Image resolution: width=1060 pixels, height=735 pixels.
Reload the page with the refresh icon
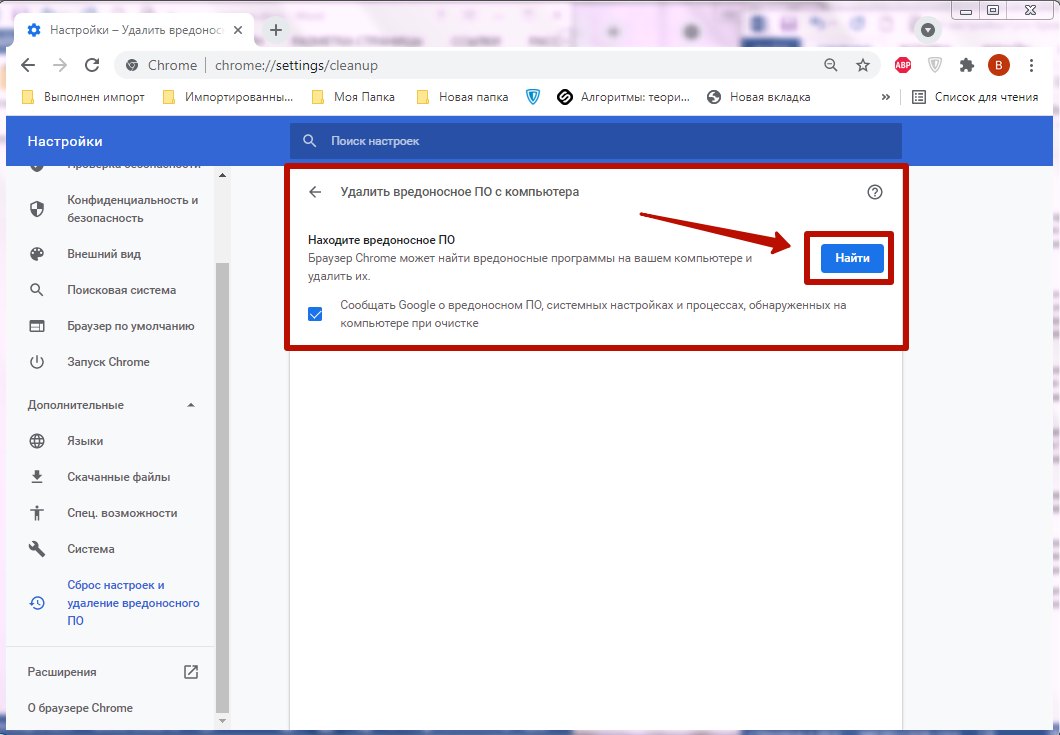tap(92, 65)
